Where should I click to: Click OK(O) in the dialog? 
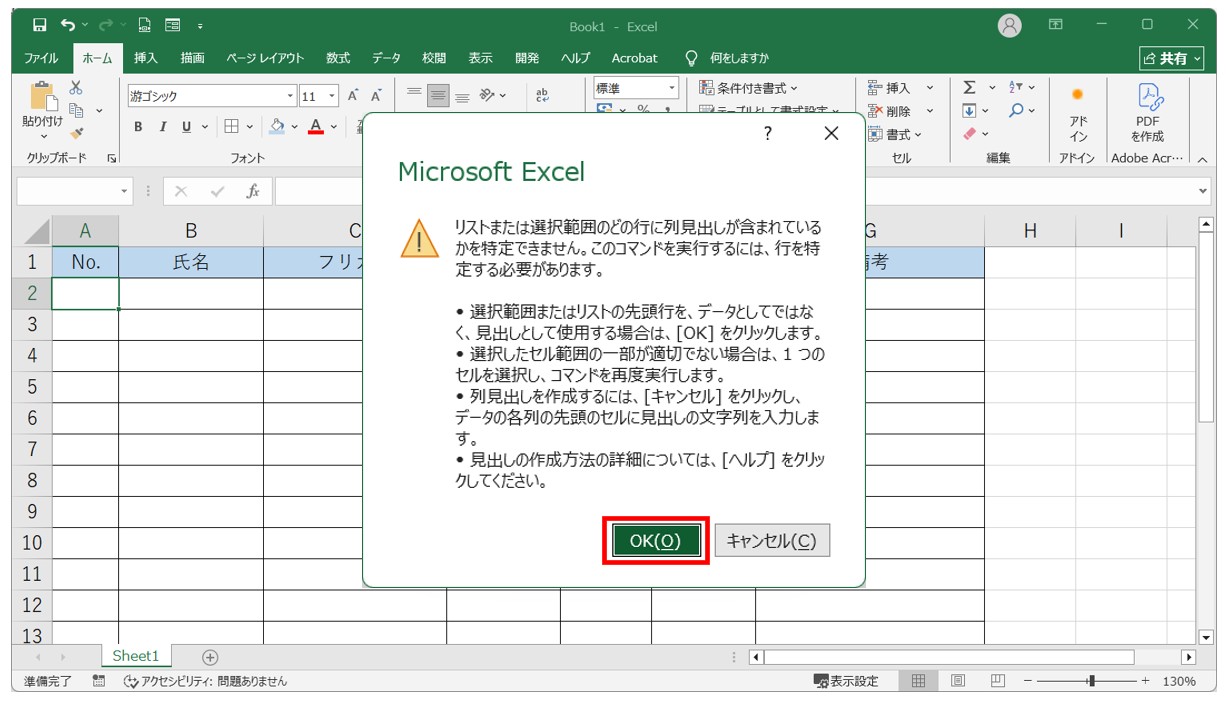click(655, 541)
